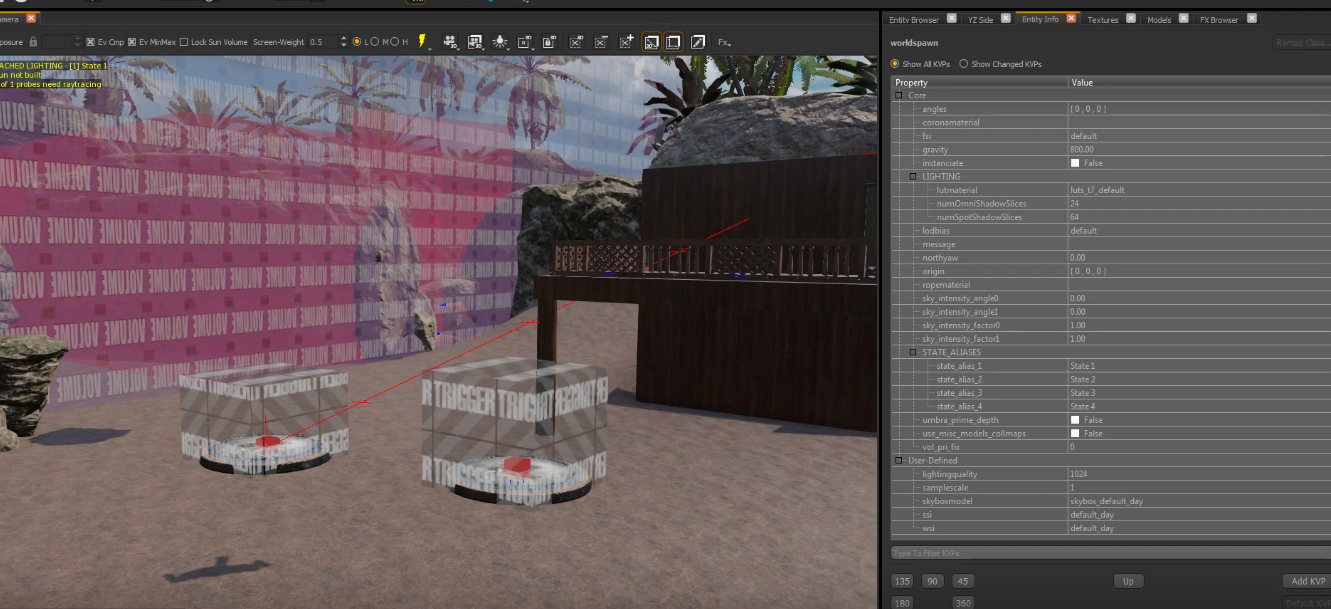The width and height of the screenshot is (1331, 609).
Task: Switch to the Entity Browser tab
Action: coord(913,19)
